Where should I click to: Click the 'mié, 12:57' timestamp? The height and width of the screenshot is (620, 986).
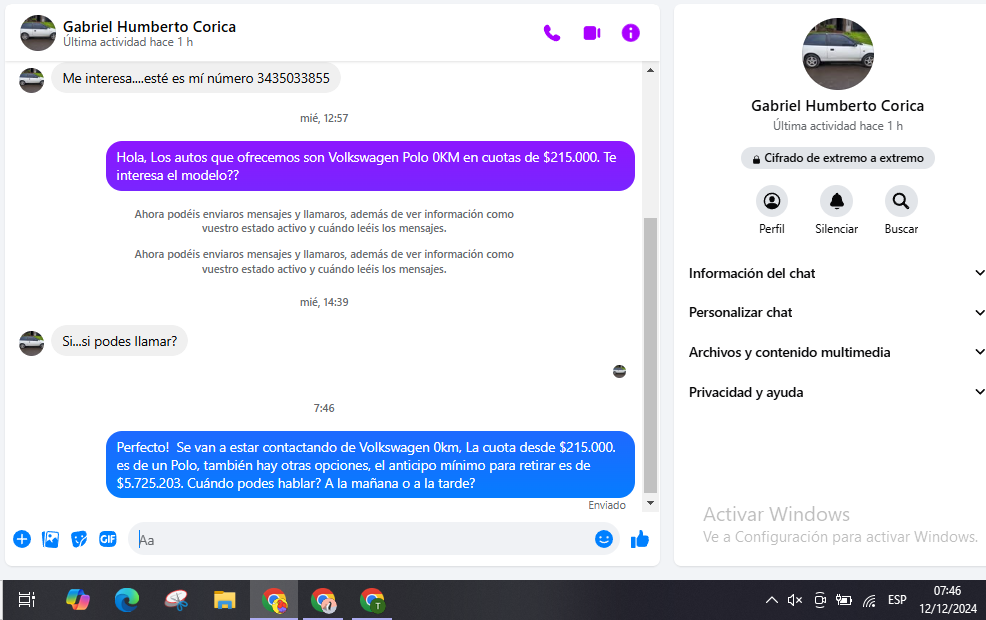click(x=324, y=118)
